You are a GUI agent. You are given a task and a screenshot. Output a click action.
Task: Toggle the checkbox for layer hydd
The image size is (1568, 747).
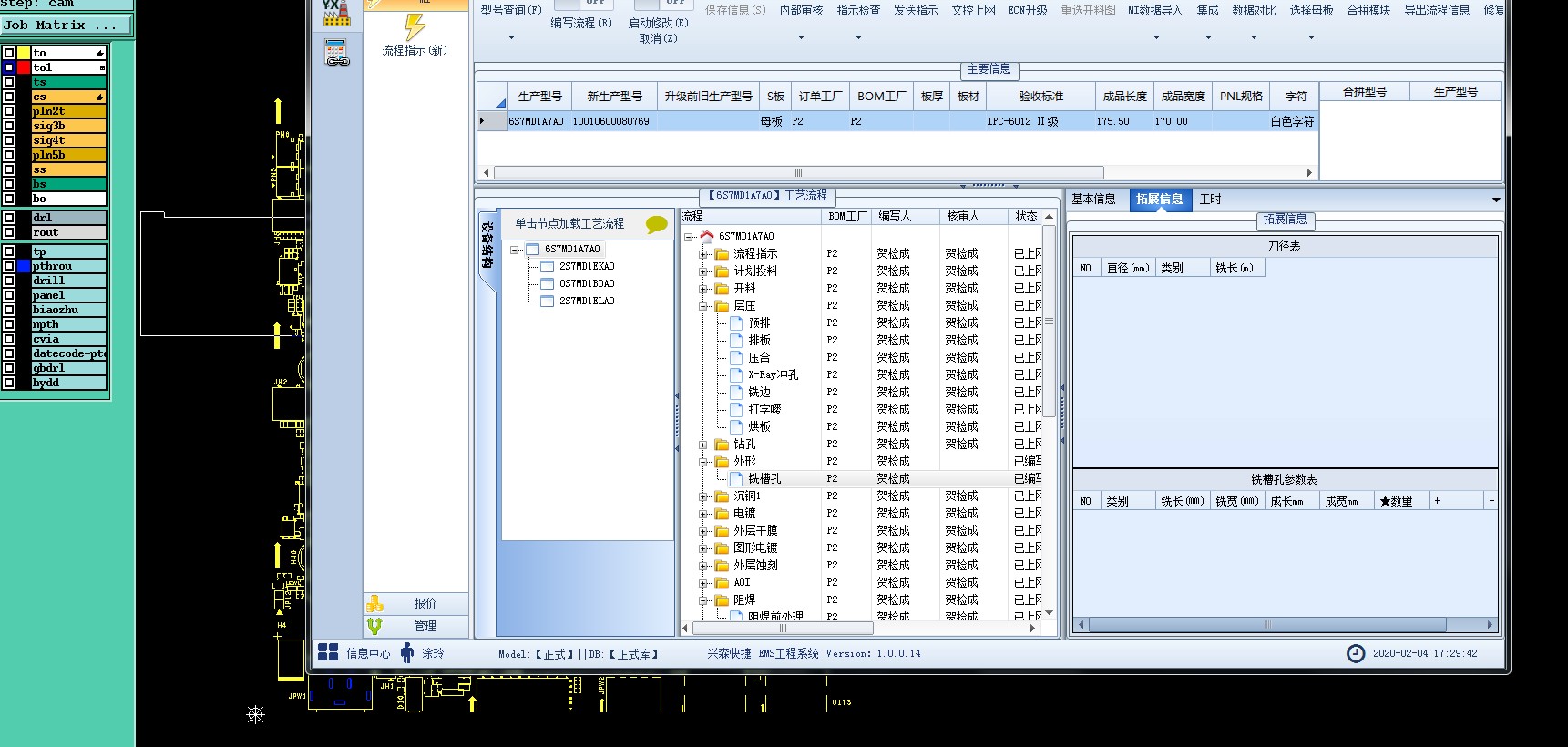pos(9,383)
